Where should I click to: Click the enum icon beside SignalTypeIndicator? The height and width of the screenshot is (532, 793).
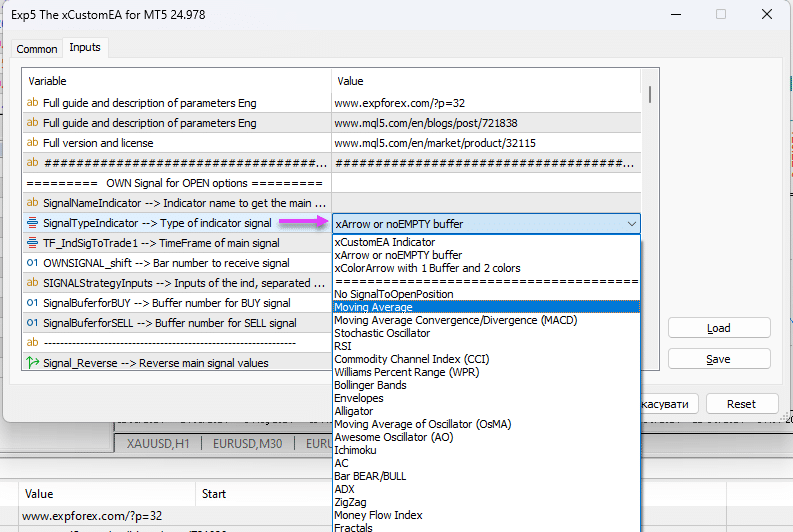coord(33,223)
